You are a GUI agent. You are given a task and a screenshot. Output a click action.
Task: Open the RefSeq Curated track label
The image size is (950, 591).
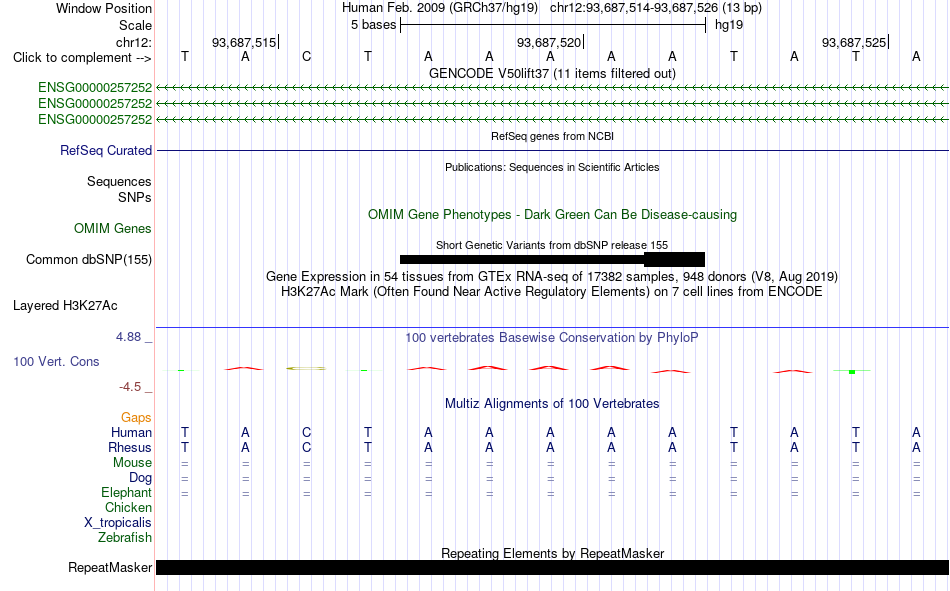pos(106,150)
